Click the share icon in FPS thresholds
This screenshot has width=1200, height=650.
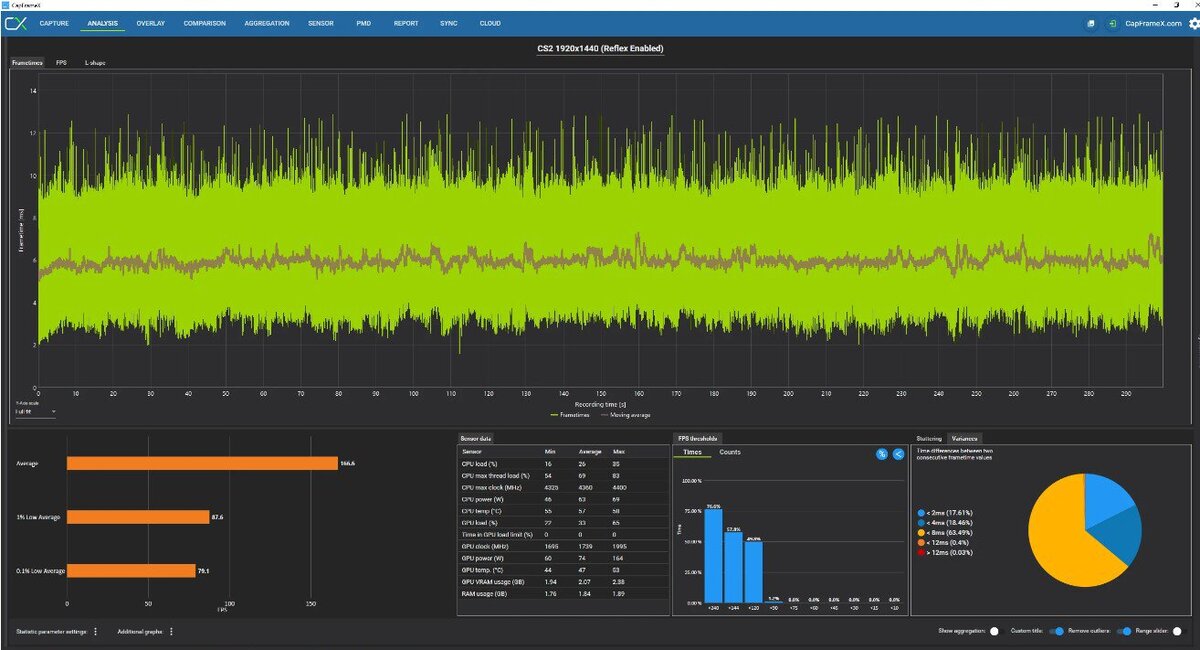tap(898, 454)
